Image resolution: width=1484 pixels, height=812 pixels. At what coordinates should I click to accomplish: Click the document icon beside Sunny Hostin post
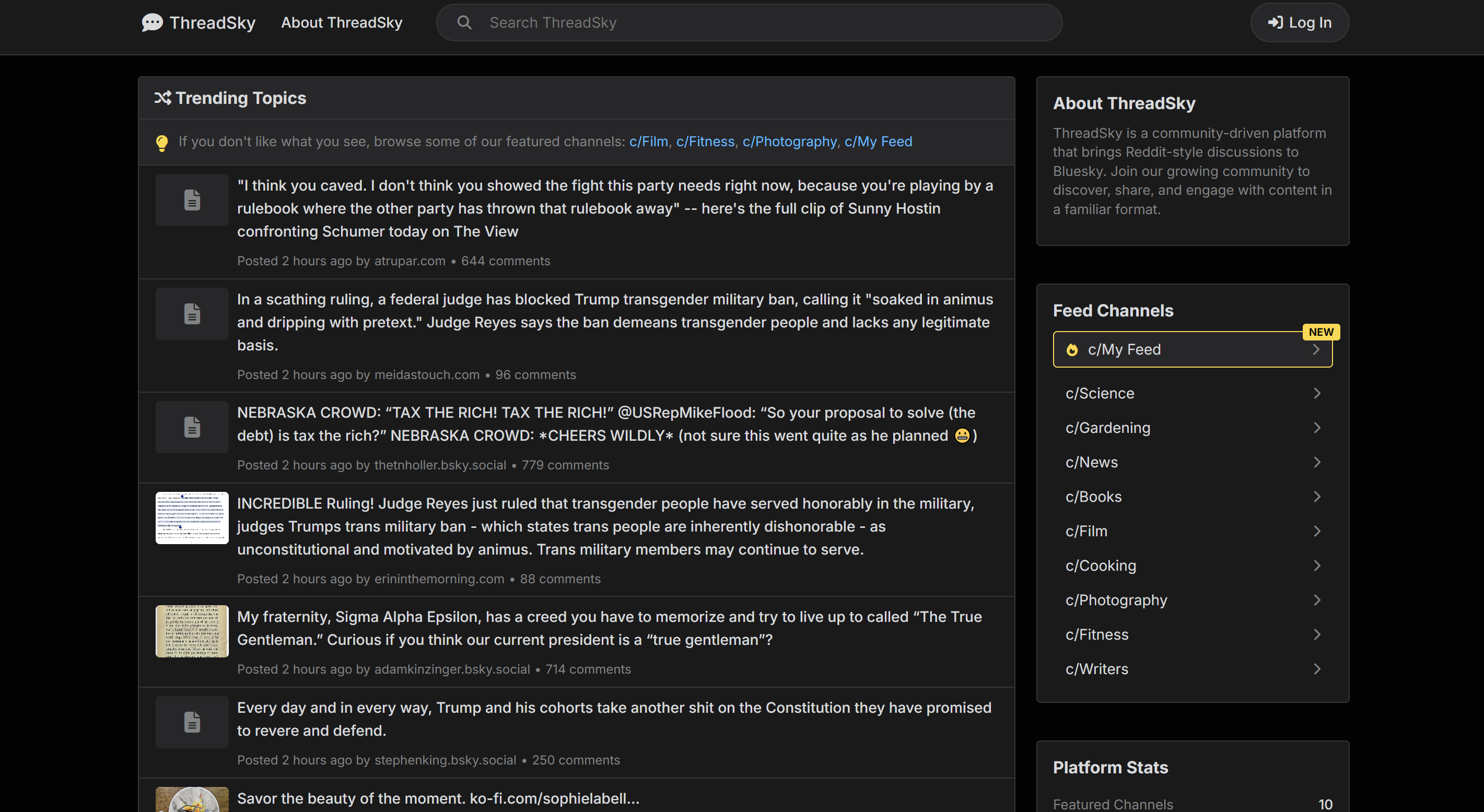(x=192, y=200)
